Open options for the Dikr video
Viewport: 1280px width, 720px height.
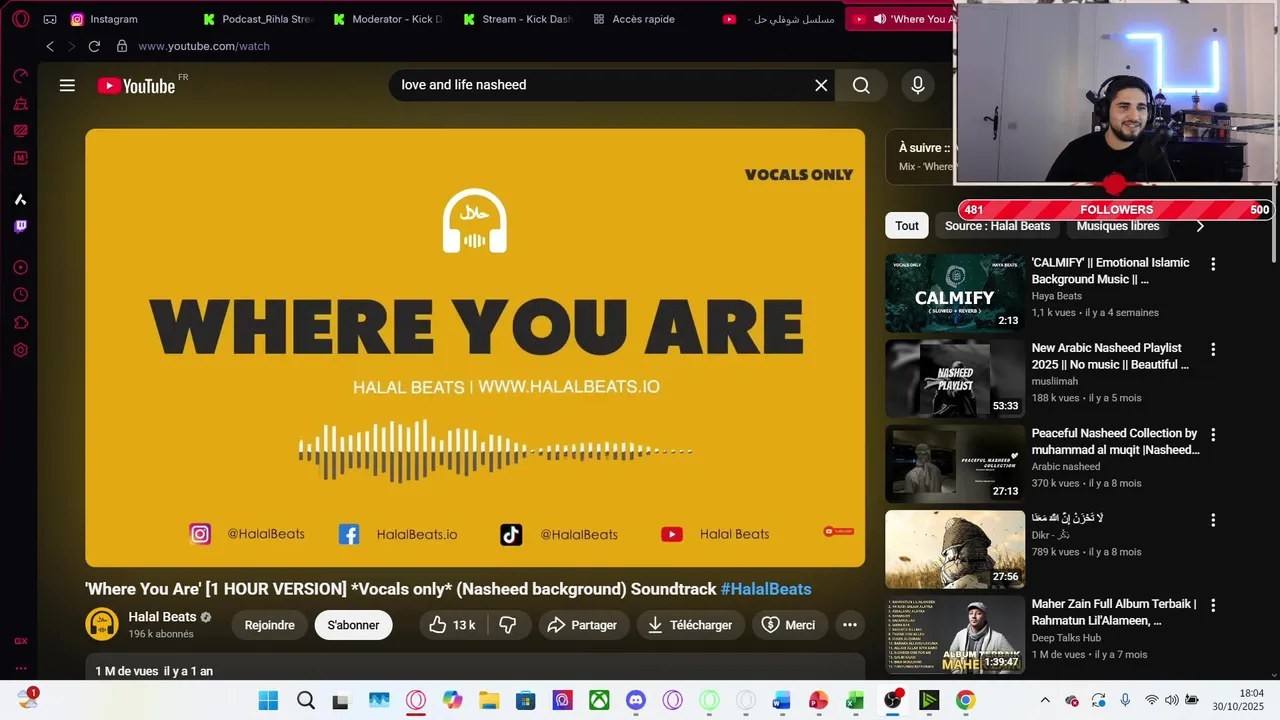[x=1213, y=520]
